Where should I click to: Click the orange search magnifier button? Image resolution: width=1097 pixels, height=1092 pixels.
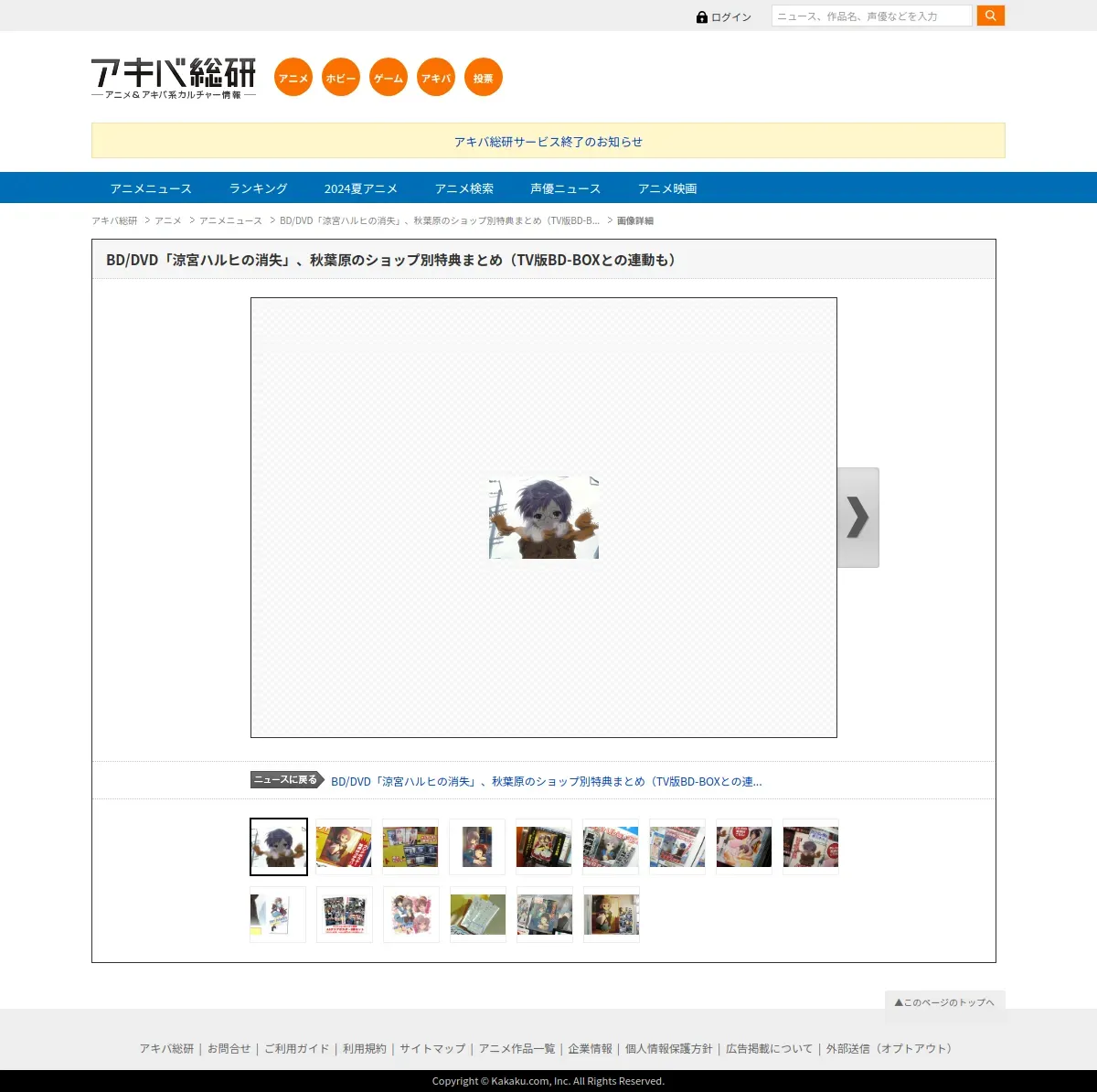coord(991,16)
